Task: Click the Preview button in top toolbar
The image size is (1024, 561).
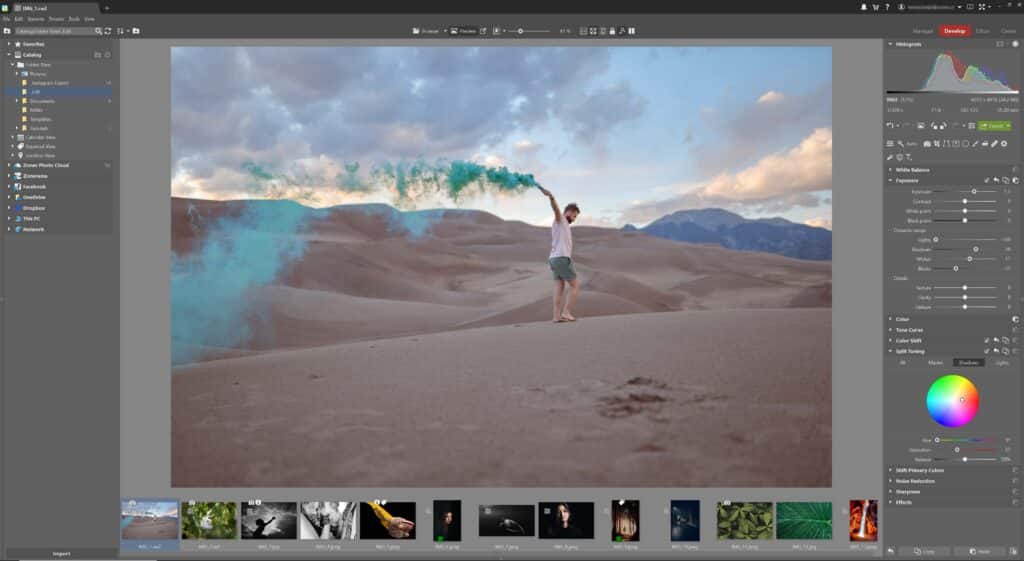Action: 463,31
